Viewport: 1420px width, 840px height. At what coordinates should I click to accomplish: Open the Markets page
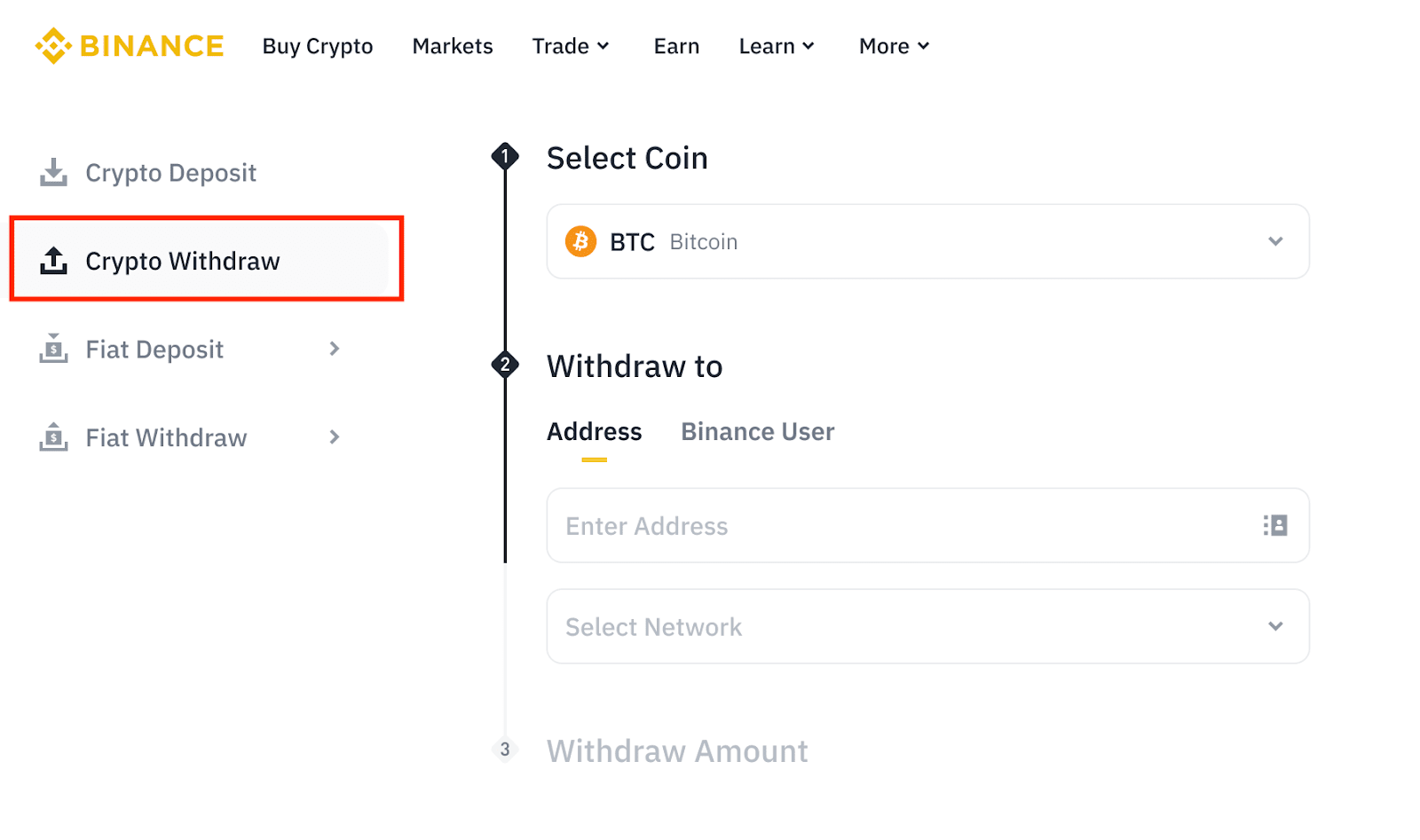point(453,46)
